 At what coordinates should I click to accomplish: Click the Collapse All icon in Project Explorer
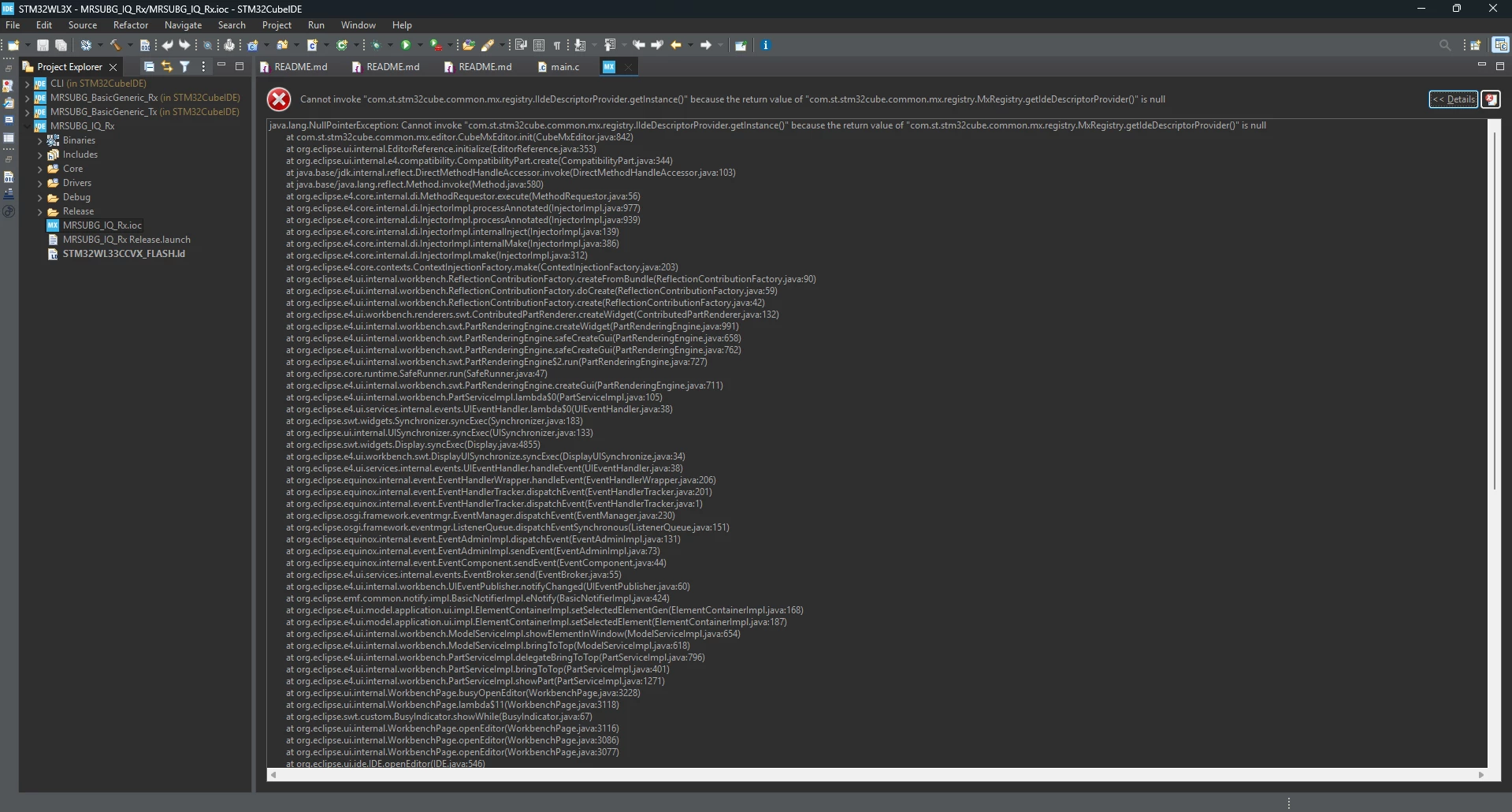point(149,66)
